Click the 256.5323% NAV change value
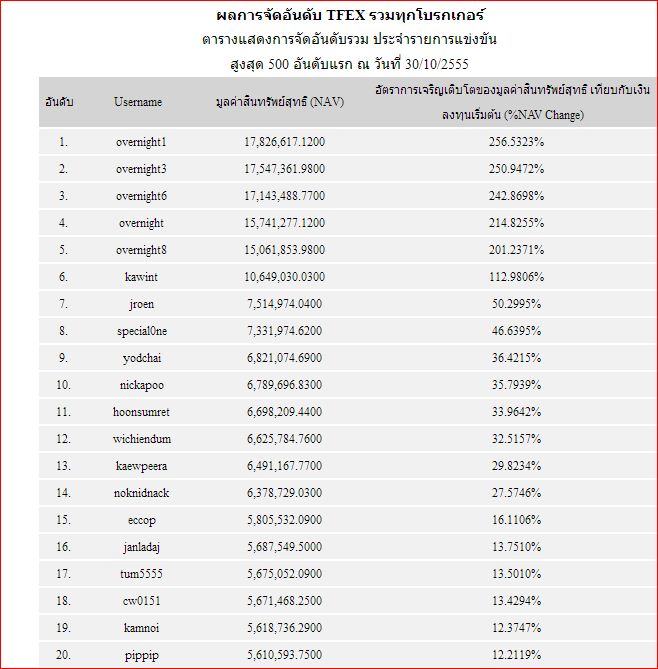This screenshot has width=658, height=669. (516, 142)
